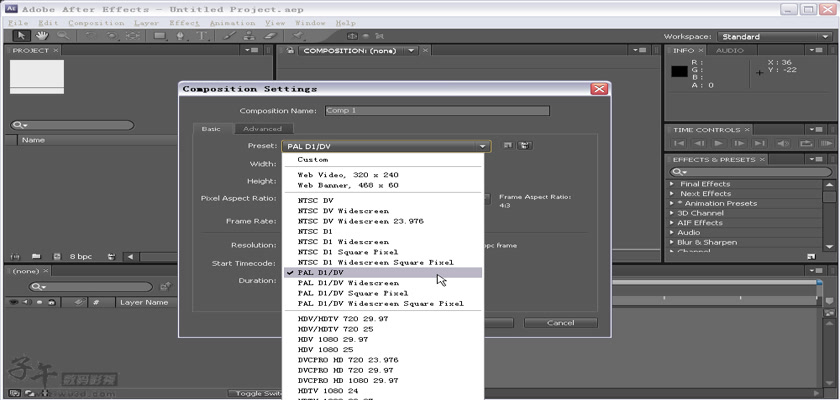Expand the AIF Effects category
840x400 pixels.
[672, 223]
